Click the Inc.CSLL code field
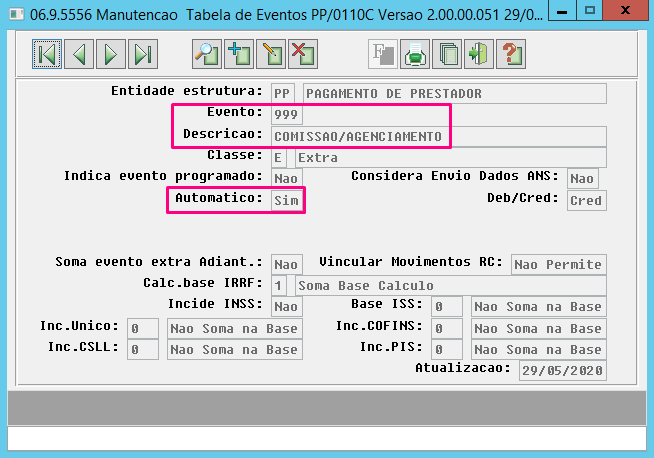Screen dimensions: 654x458 tap(143, 350)
